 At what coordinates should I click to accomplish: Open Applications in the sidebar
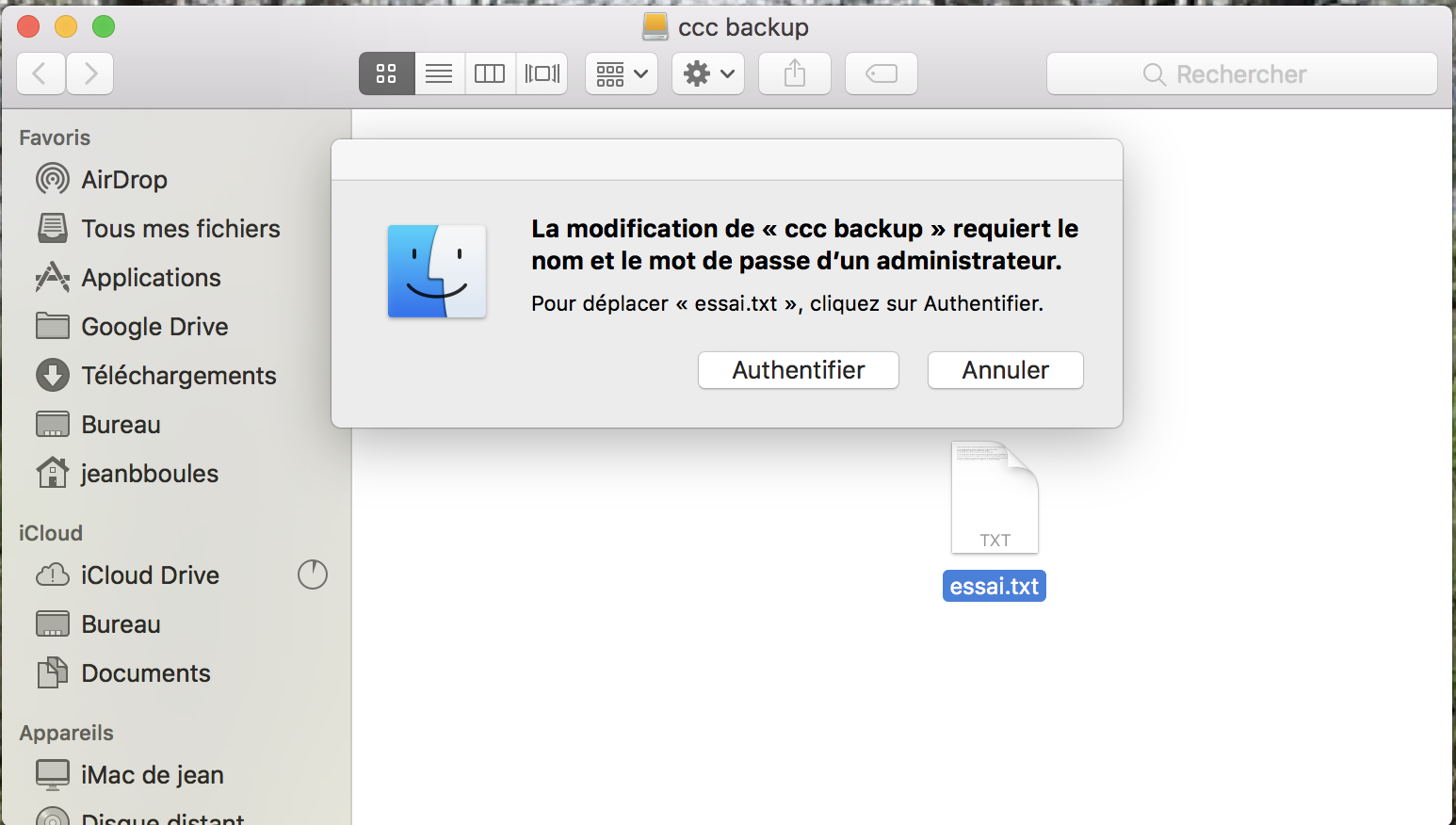click(x=151, y=278)
